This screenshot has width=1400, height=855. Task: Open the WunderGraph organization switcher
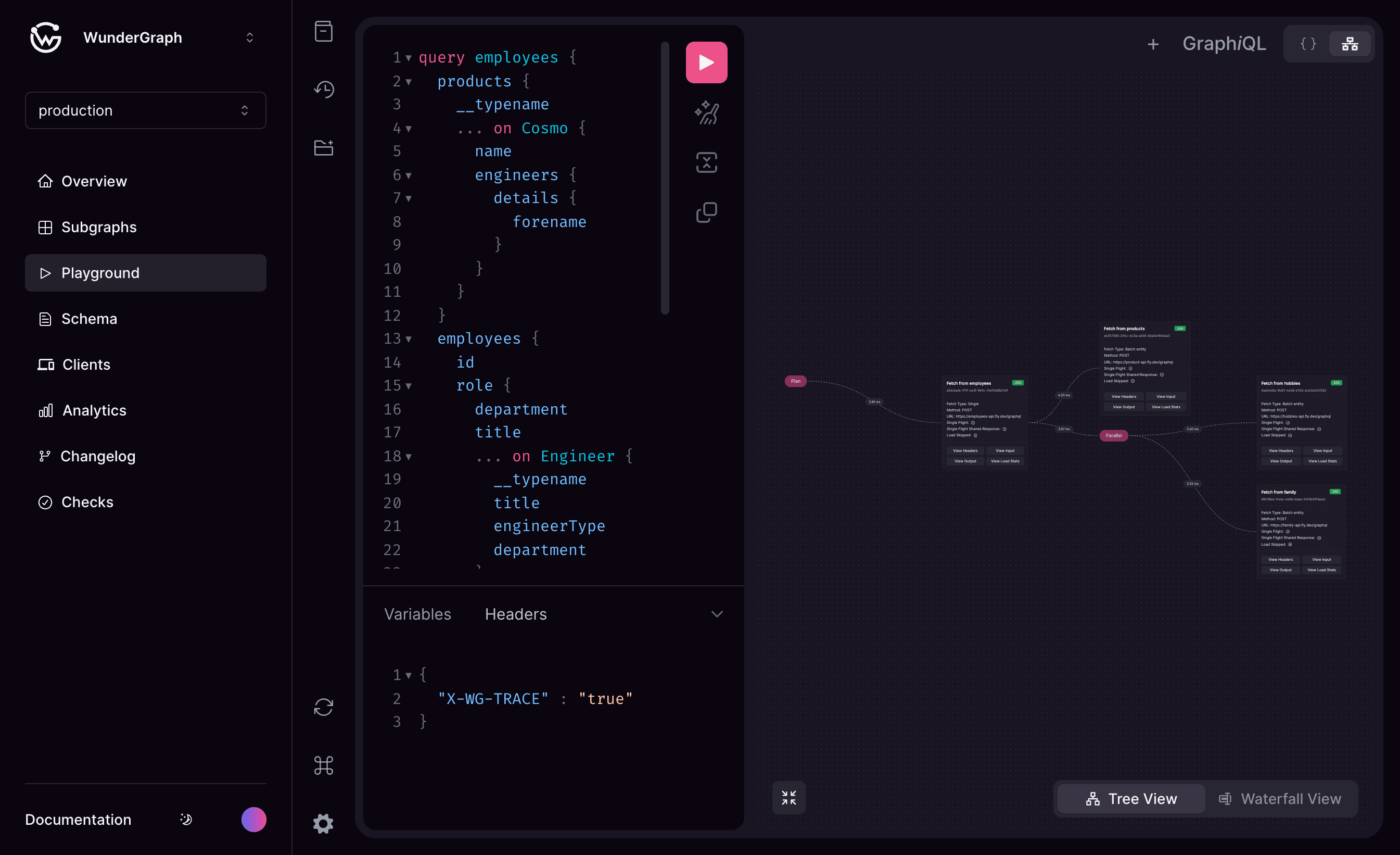[x=249, y=37]
